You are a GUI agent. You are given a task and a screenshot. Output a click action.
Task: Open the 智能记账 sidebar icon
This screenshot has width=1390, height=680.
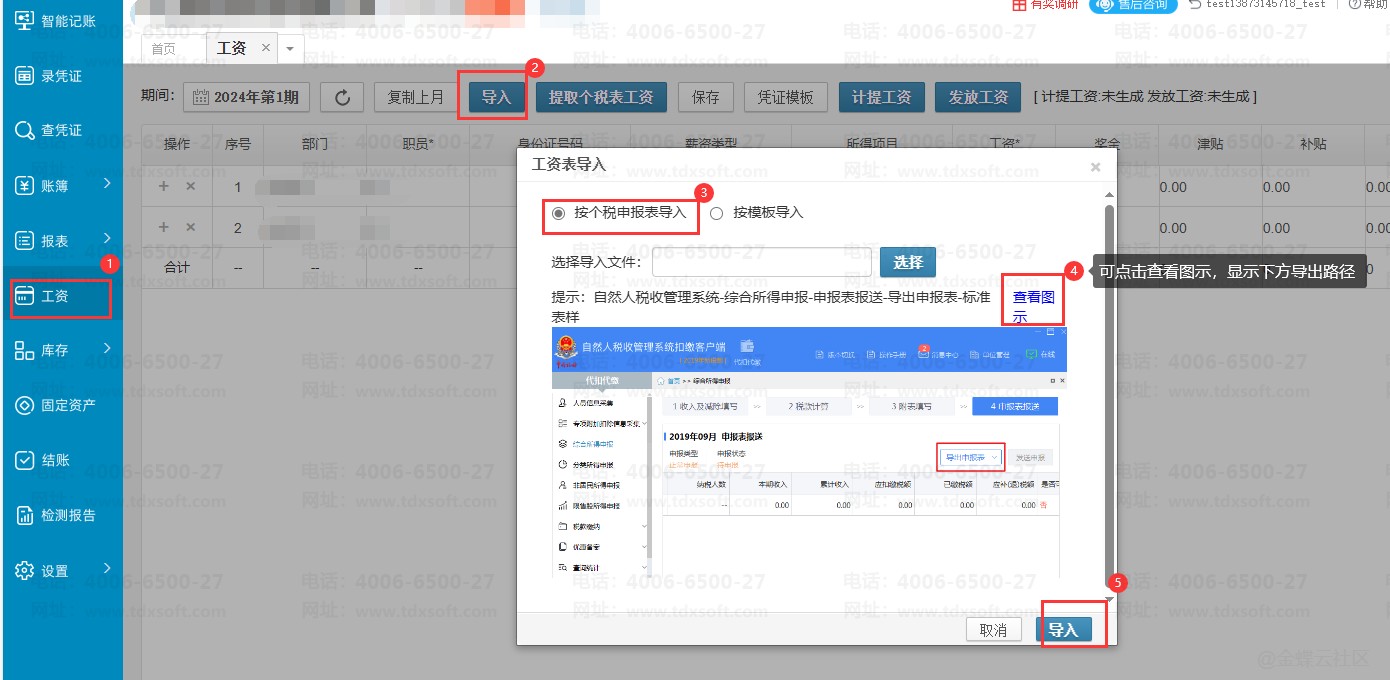[x=25, y=20]
